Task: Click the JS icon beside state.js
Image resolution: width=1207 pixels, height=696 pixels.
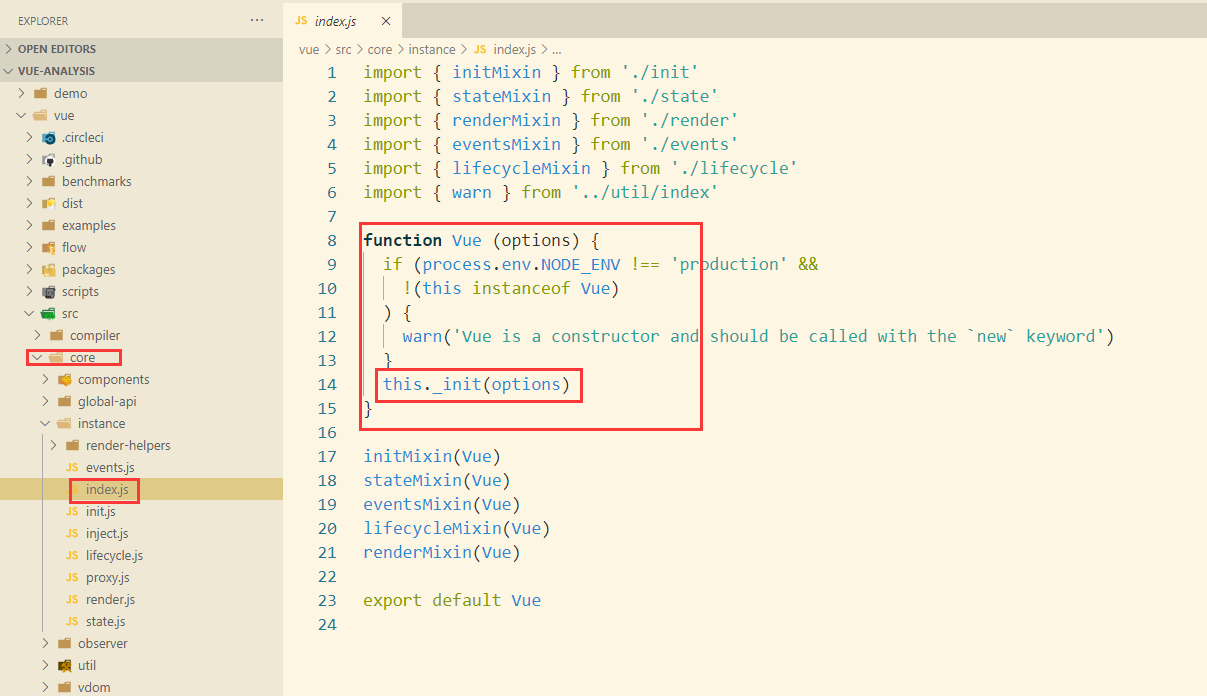Action: pos(72,622)
